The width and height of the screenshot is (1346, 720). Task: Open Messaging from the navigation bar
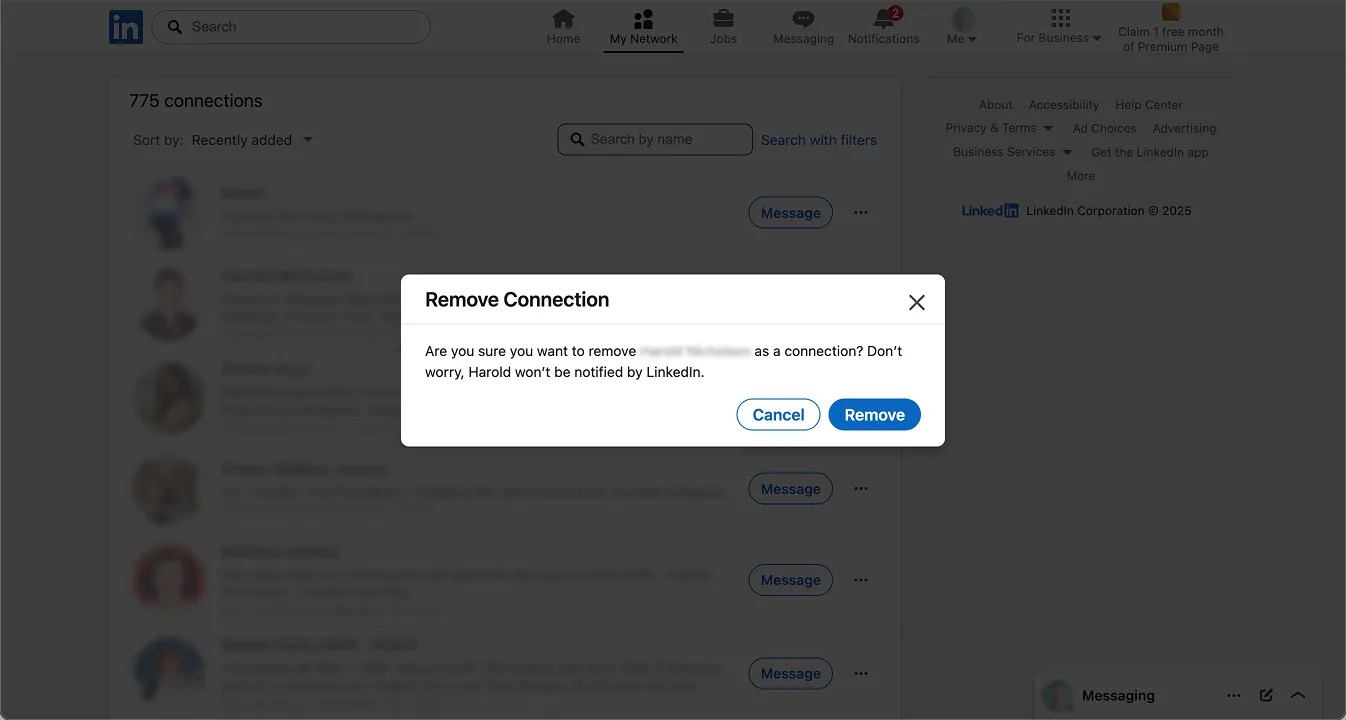(x=802, y=20)
